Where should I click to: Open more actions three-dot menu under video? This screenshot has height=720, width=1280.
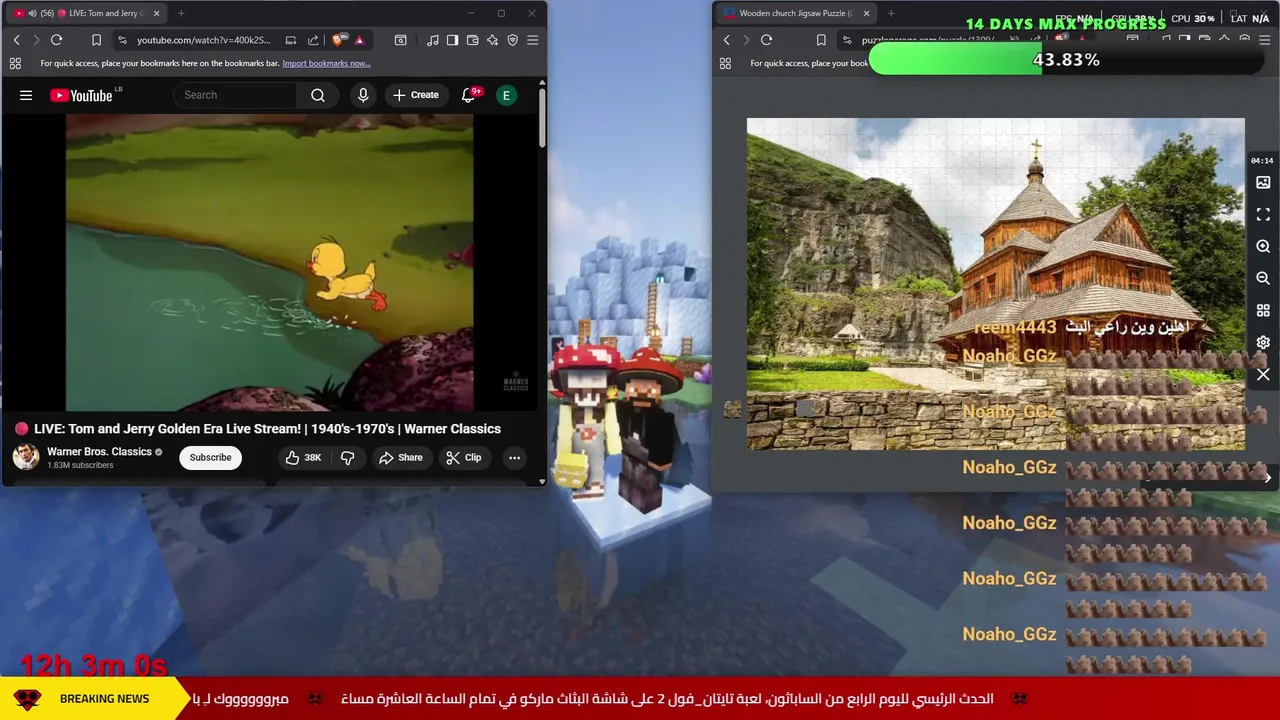[514, 457]
